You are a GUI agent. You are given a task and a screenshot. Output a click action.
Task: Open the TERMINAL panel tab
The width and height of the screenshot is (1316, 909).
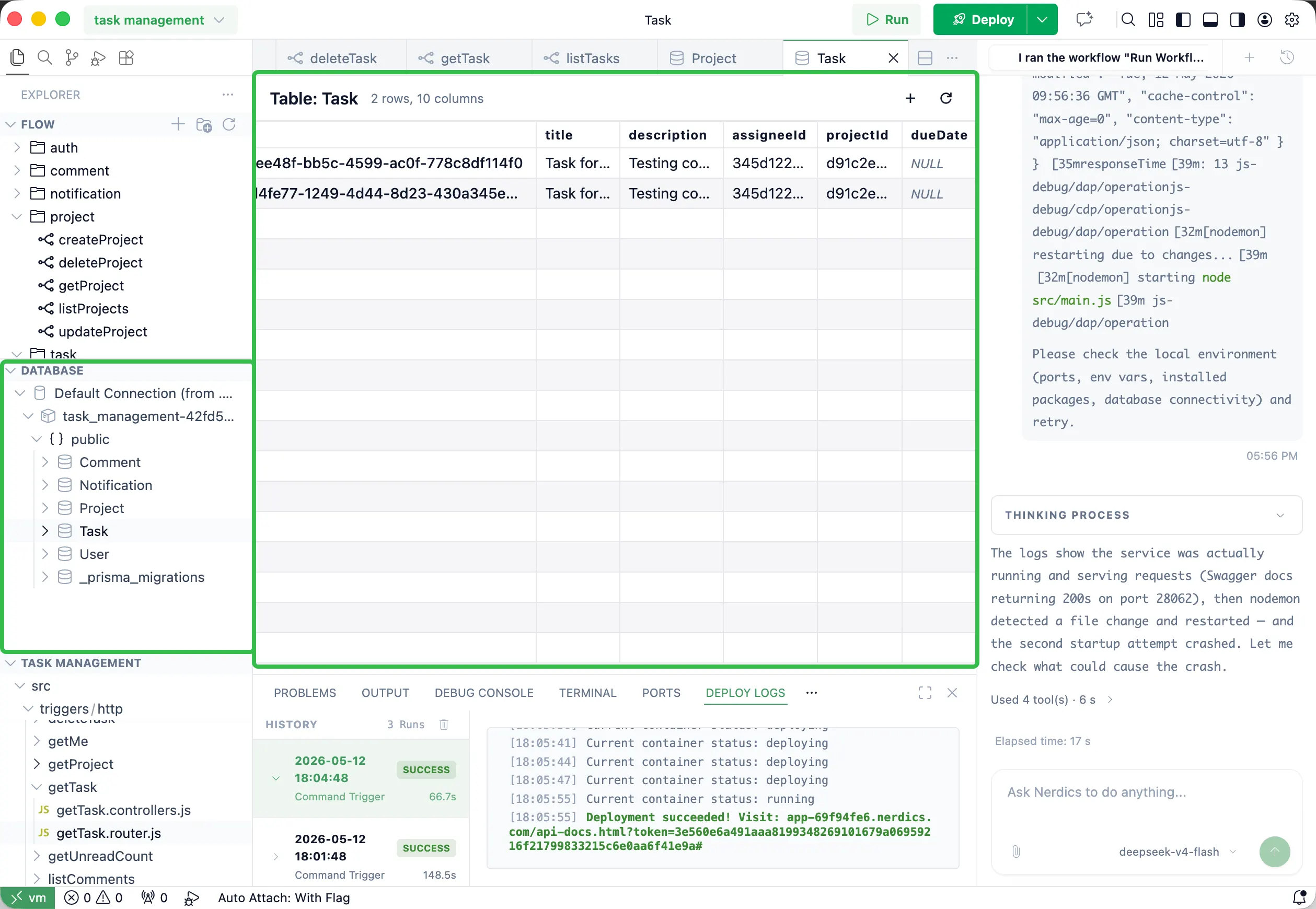coord(587,693)
